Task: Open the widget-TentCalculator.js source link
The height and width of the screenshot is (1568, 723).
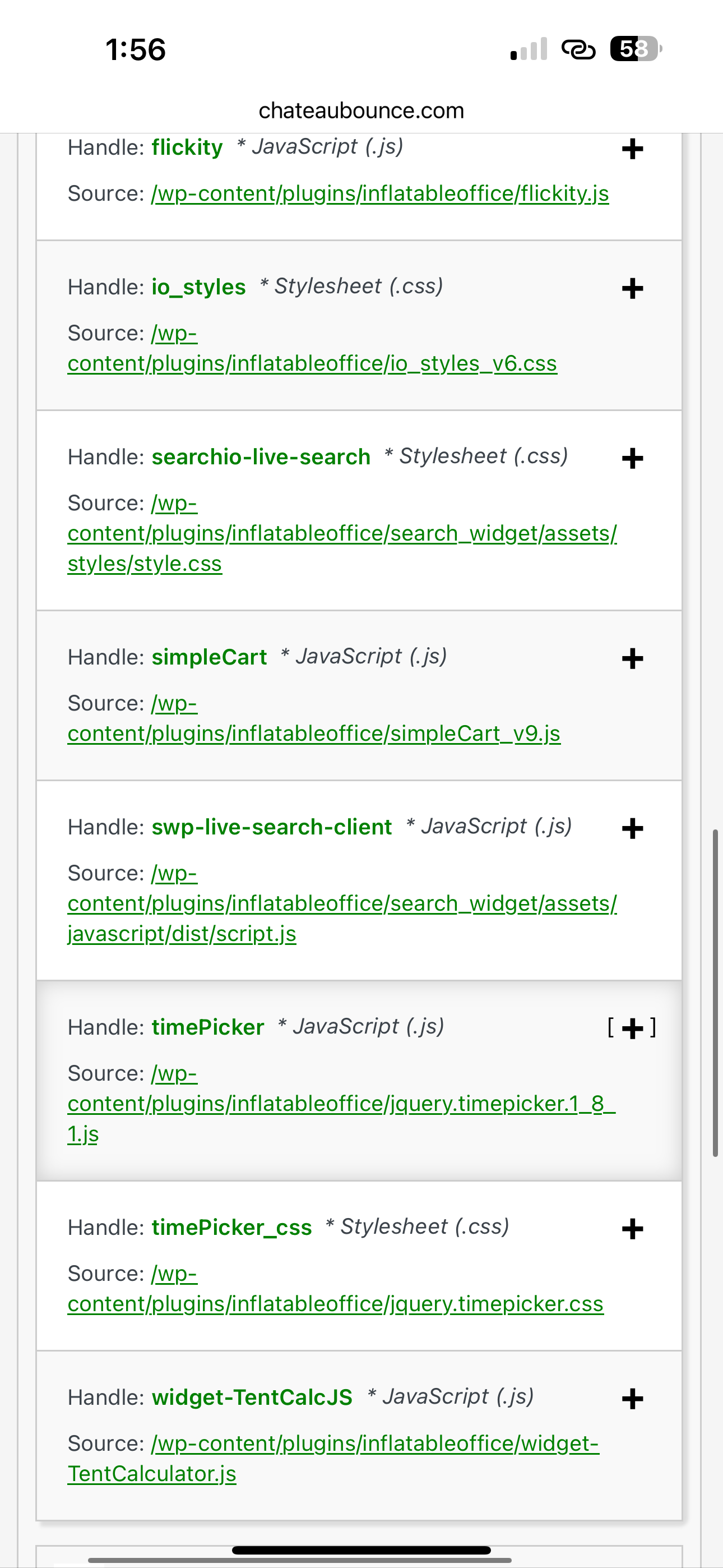Action: pos(374,1444)
